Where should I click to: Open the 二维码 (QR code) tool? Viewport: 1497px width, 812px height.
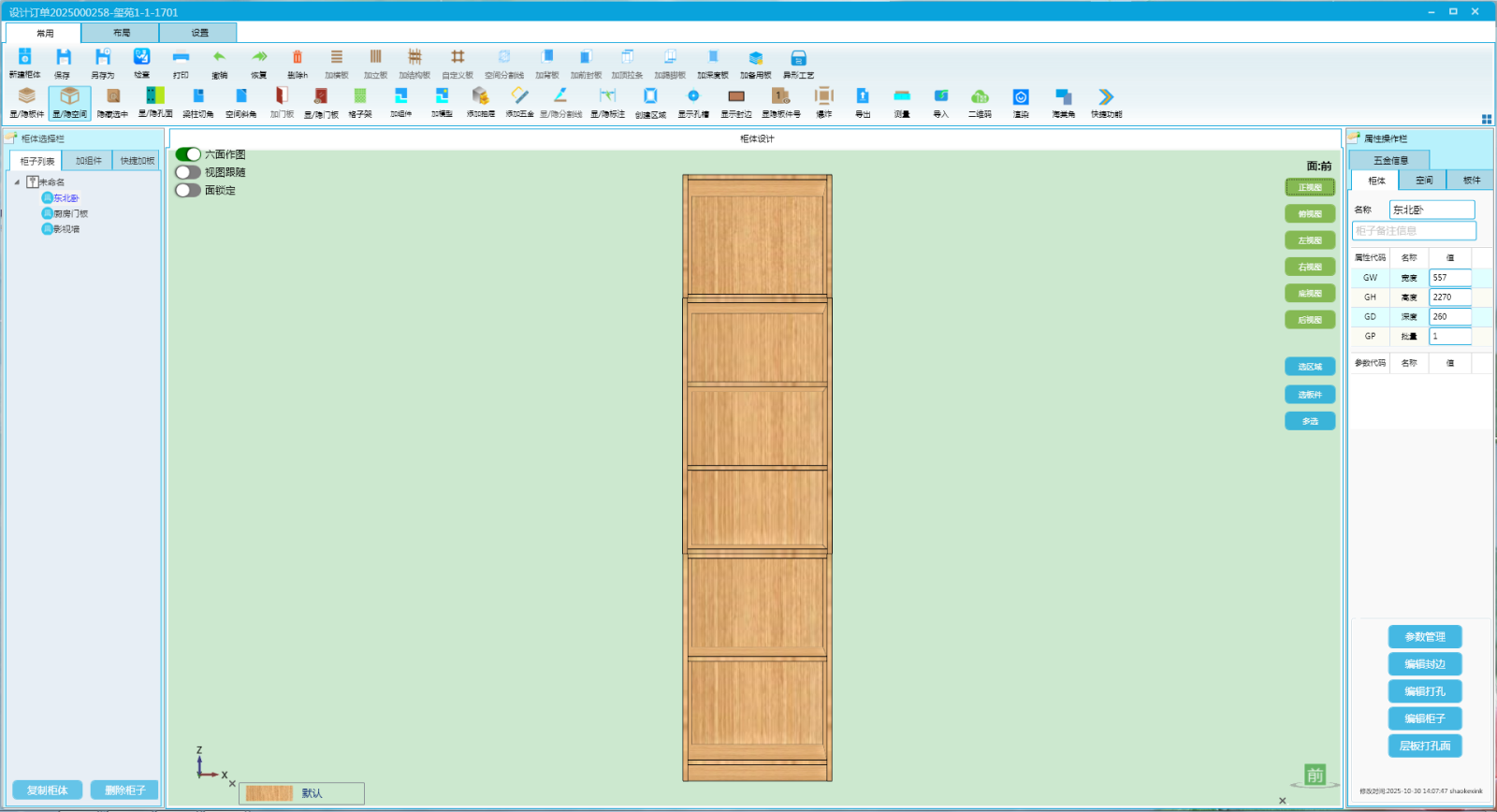980,97
